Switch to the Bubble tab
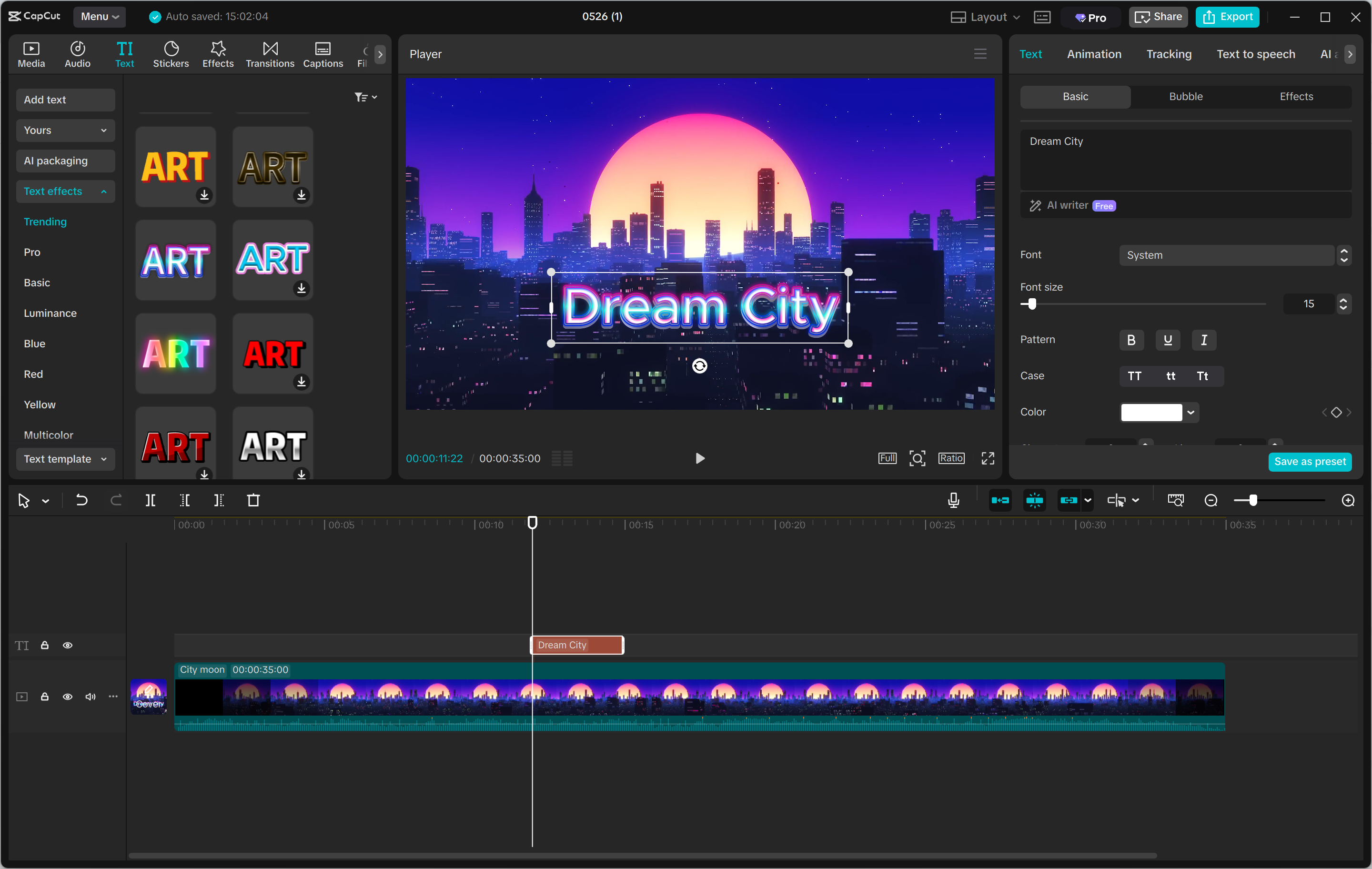The width and height of the screenshot is (1372, 869). (1185, 96)
